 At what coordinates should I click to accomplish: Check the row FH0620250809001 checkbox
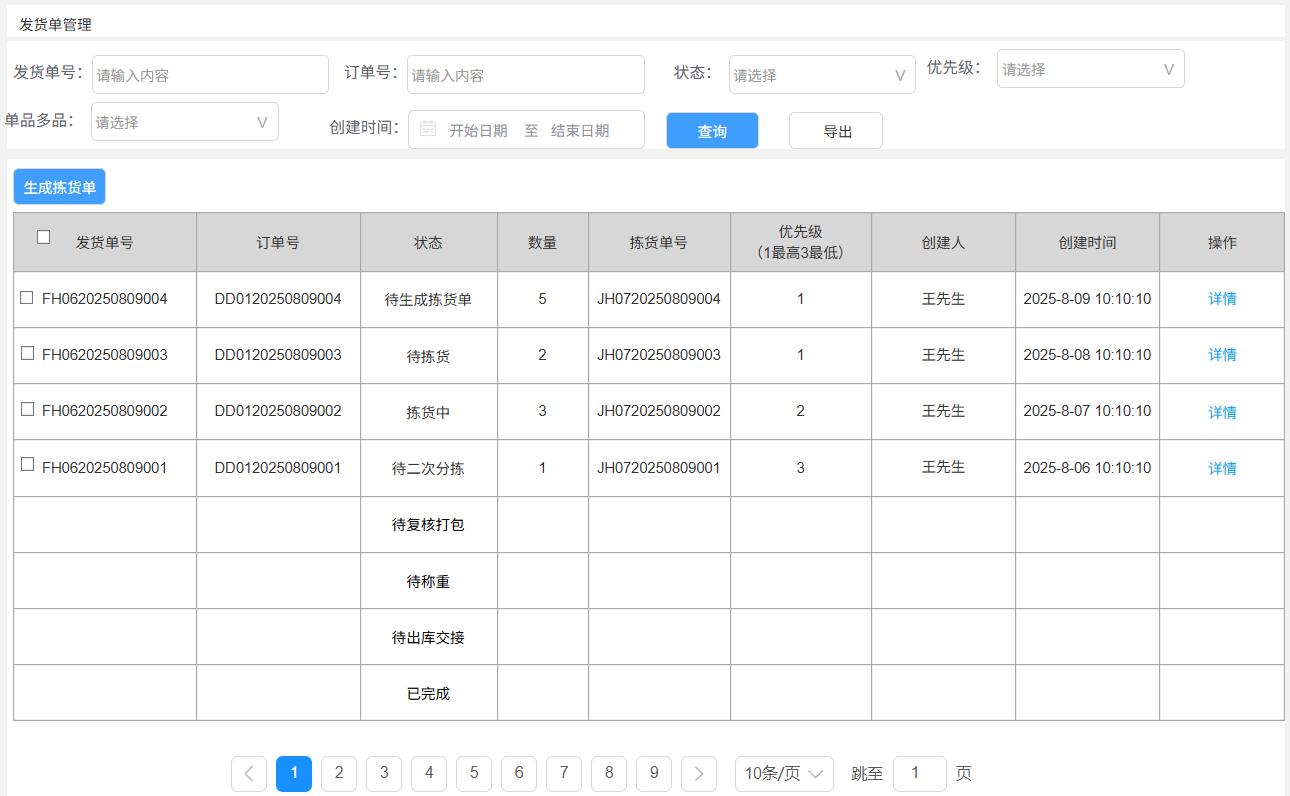[x=27, y=464]
